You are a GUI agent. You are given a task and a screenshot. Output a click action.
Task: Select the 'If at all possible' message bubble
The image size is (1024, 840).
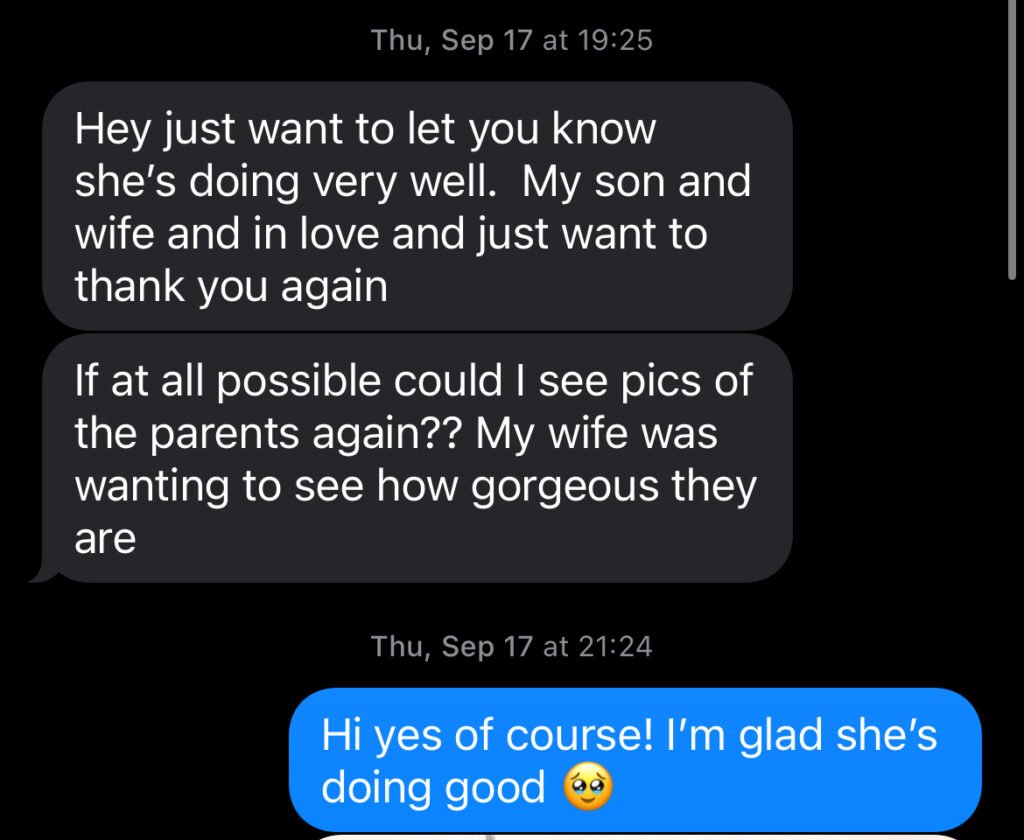(x=417, y=459)
